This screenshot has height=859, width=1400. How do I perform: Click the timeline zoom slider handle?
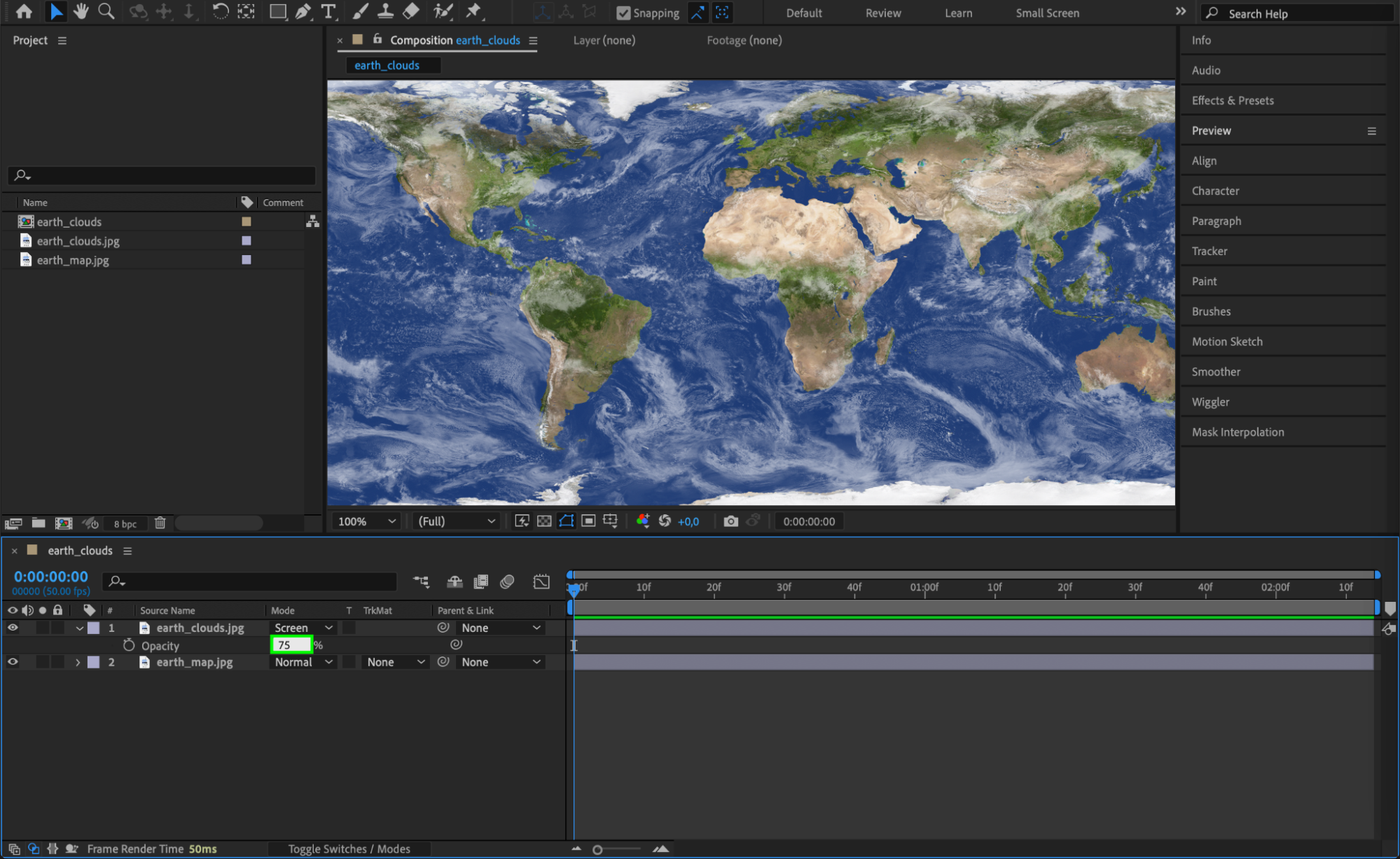(597, 849)
